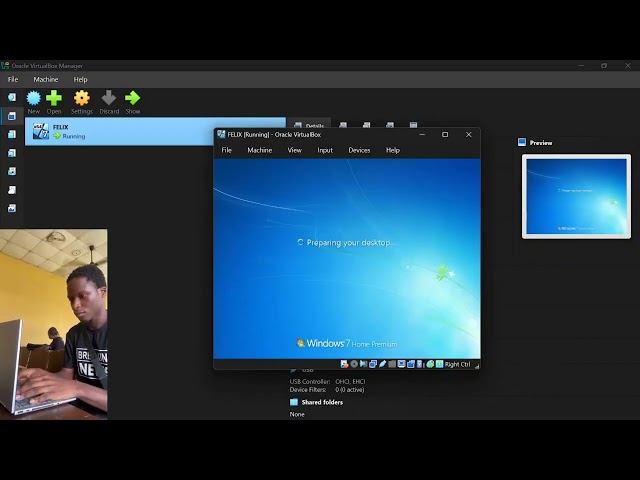Screen dimensions: 640x480
Task: Click fourth icon in Manager left sidebar
Action: (x=12, y=153)
